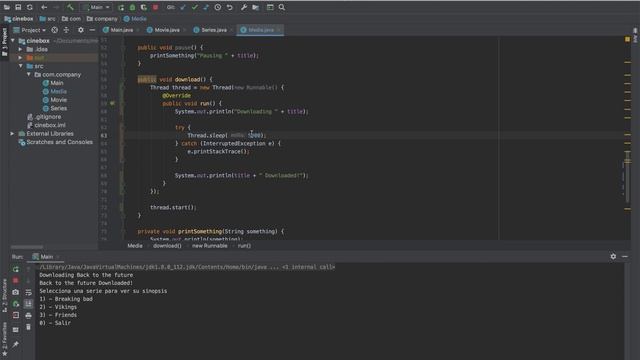The image size is (640, 360).
Task: Open the Project view selector dropdown
Action: 30,30
